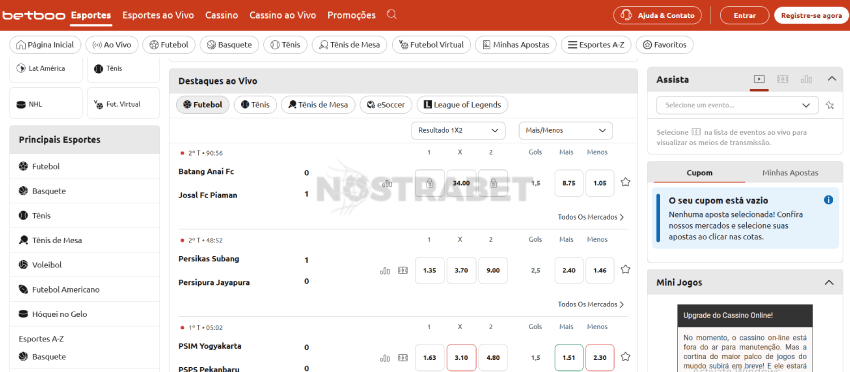Open the Cassino menu item
This screenshot has width=850, height=372.
coord(221,15)
